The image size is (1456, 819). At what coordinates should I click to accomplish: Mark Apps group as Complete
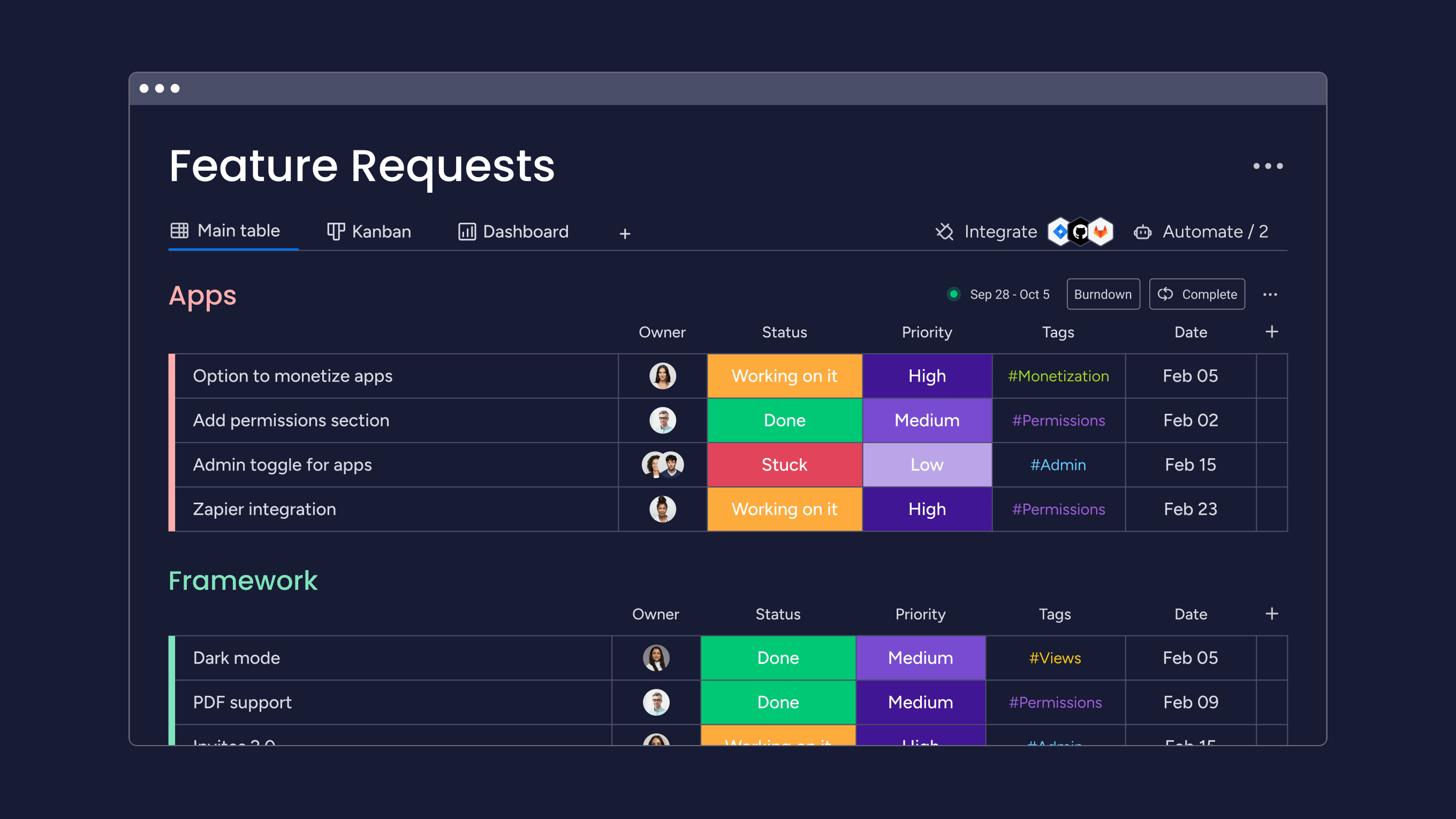[x=1199, y=294]
